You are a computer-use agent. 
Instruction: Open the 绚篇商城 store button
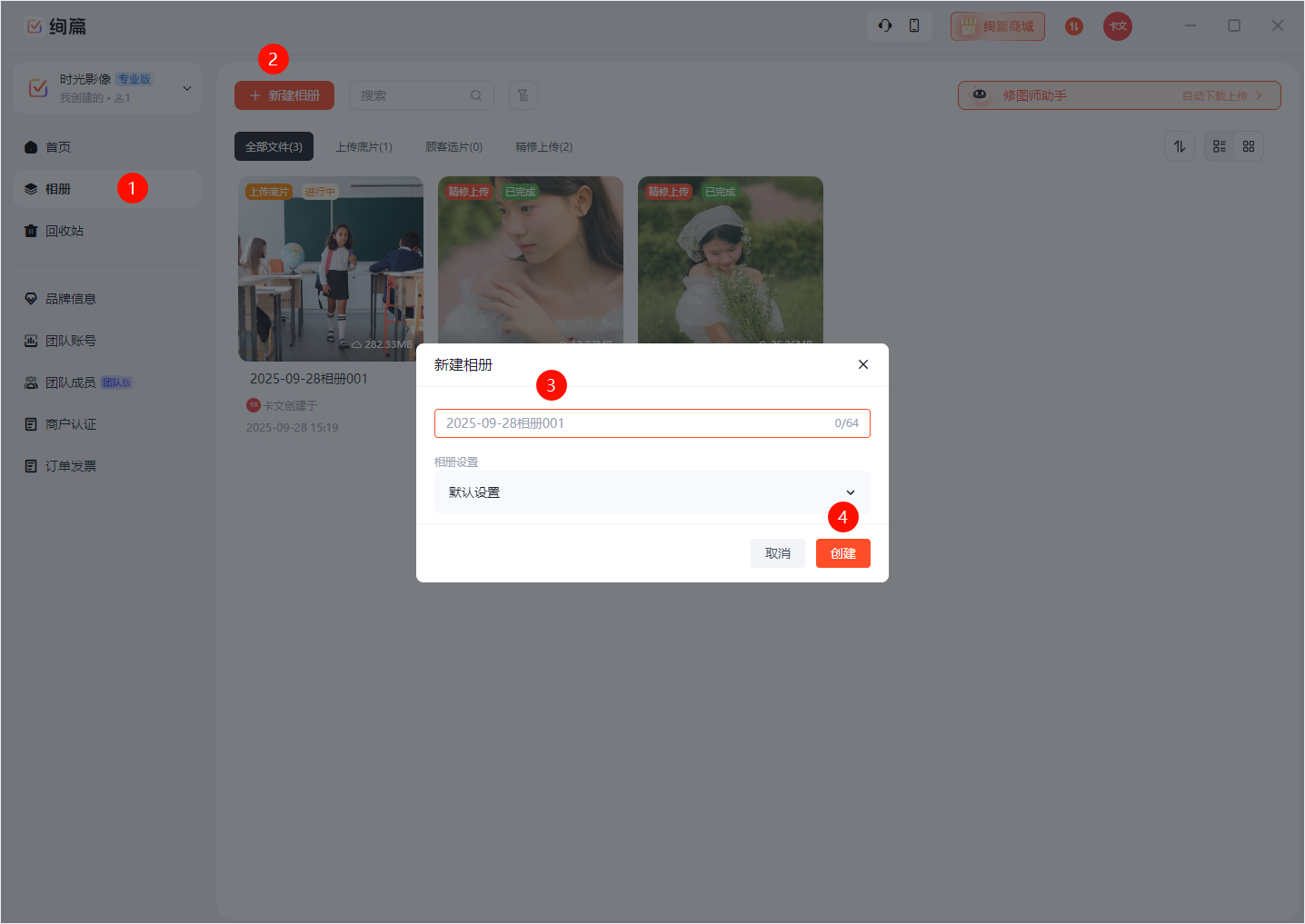pyautogui.click(x=997, y=26)
